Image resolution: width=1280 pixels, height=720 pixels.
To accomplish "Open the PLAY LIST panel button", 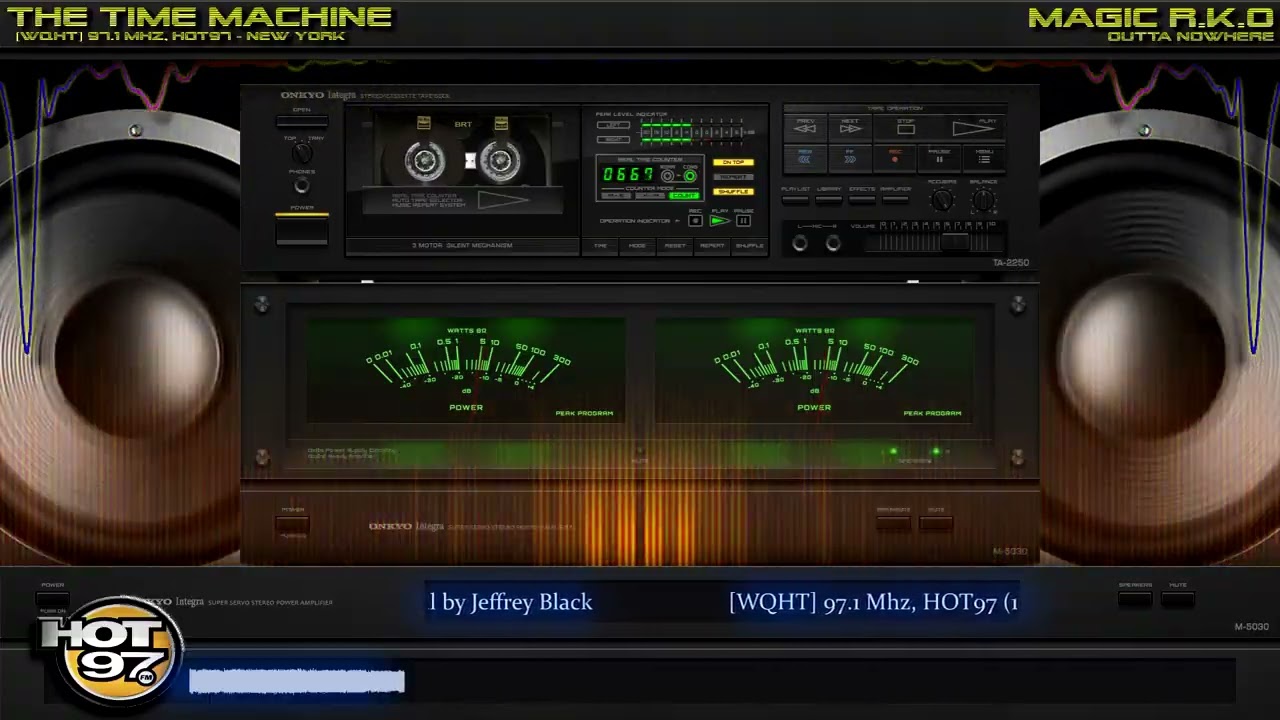I will pos(796,198).
